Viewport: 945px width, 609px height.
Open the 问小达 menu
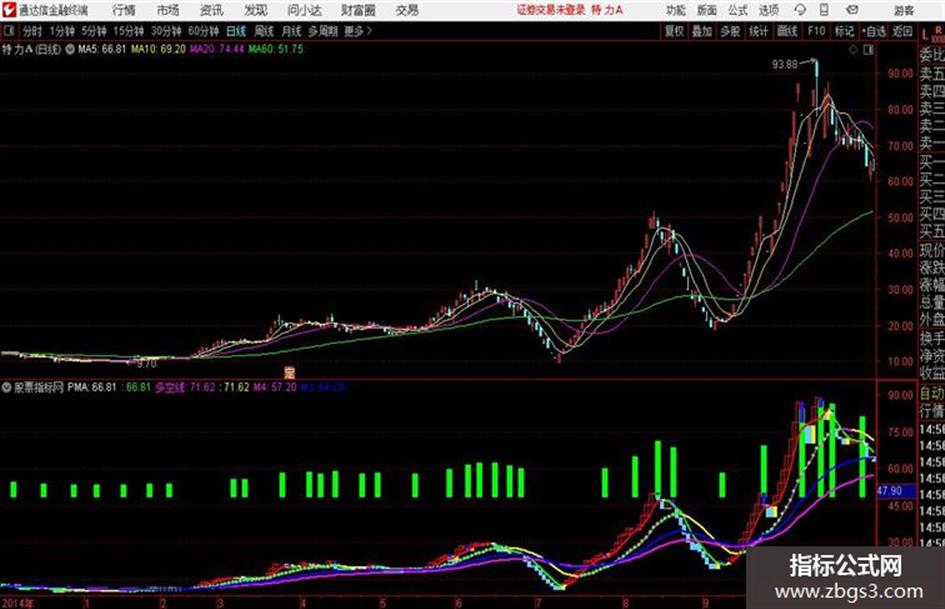pyautogui.click(x=304, y=10)
